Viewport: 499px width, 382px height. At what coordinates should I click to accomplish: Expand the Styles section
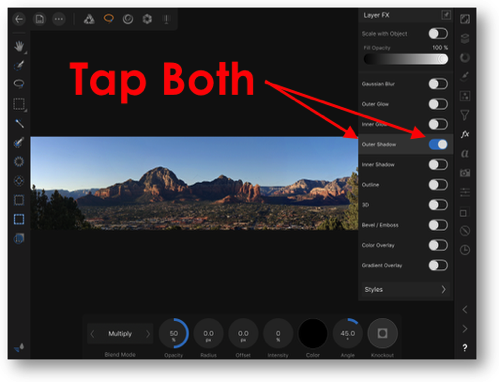[x=406, y=289]
